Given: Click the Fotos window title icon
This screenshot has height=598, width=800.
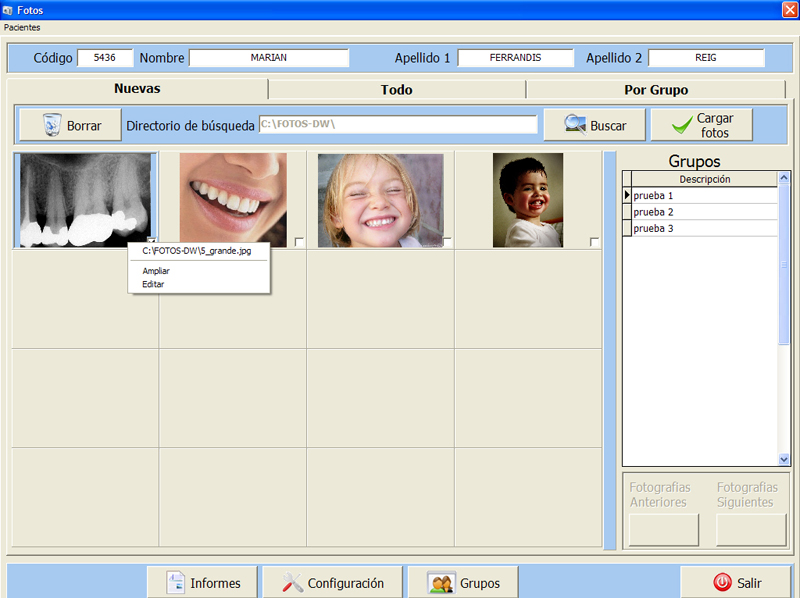Looking at the screenshot, I should pyautogui.click(x=9, y=9).
